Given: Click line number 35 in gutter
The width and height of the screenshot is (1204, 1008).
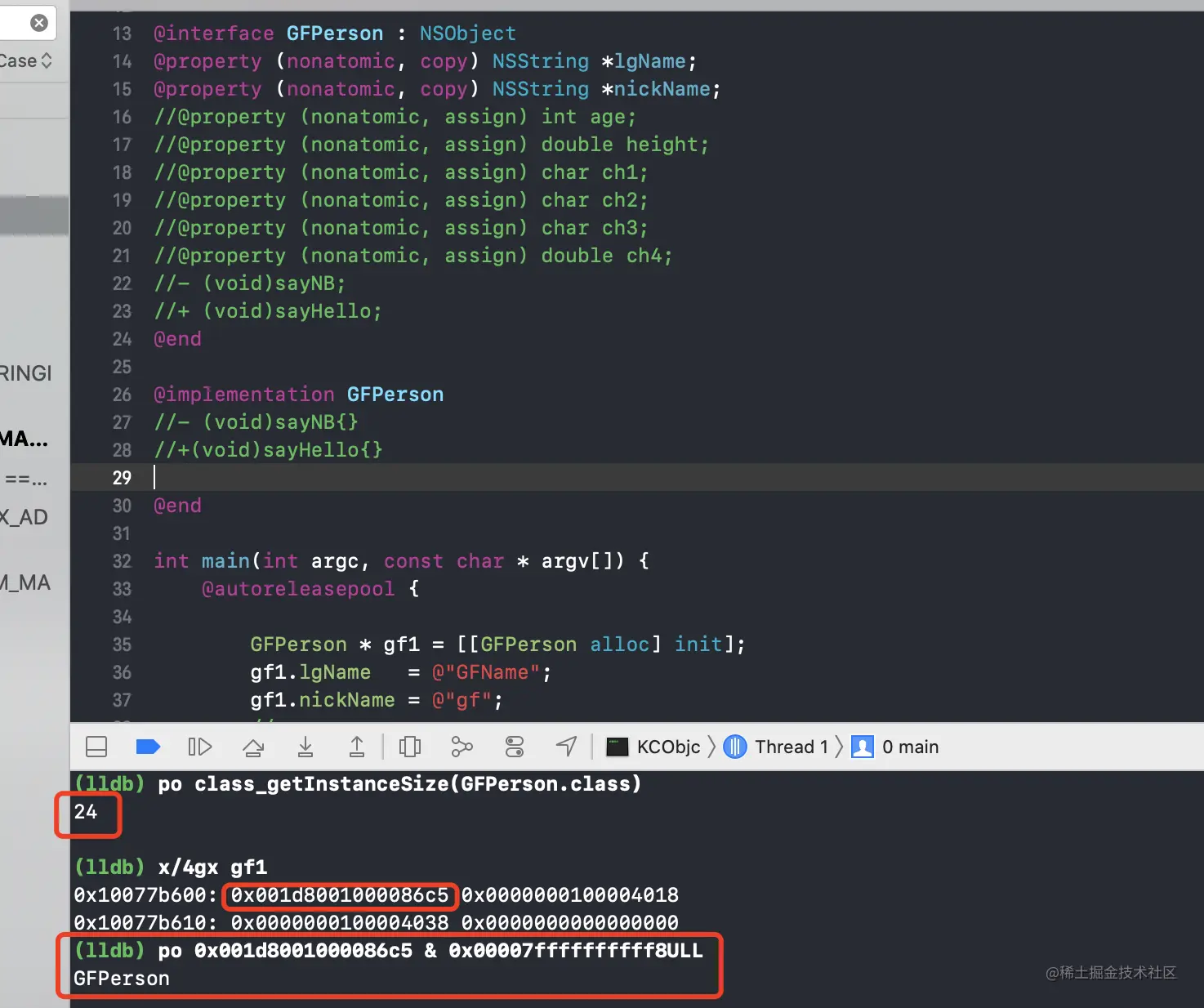Looking at the screenshot, I should pos(122,644).
